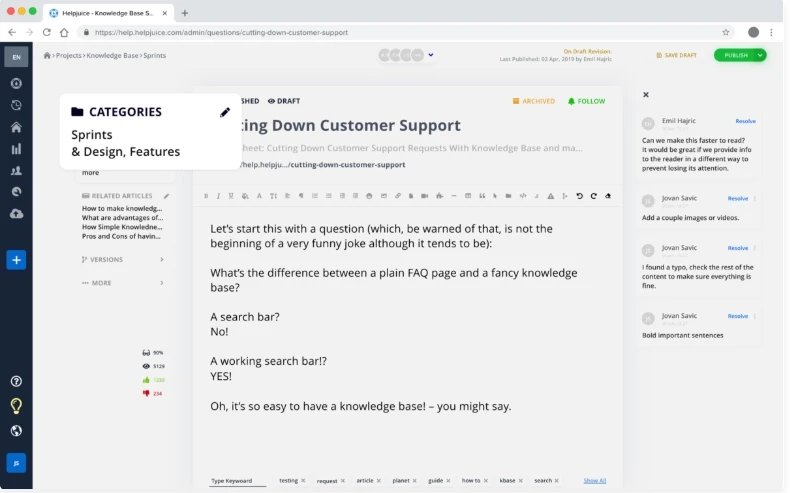
Task: Click the lightbulb ideas icon
Action: coord(16,406)
